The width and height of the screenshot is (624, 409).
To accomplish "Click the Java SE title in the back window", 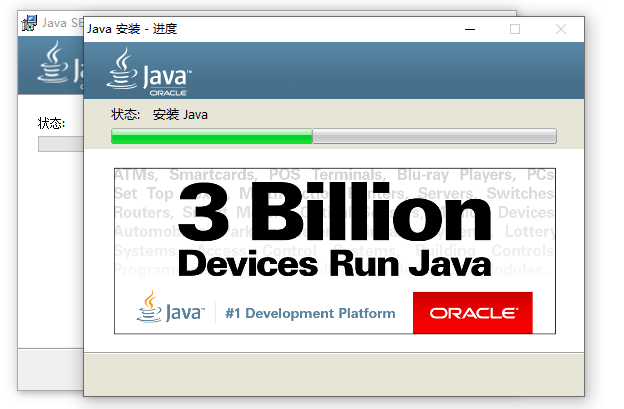I will click(x=62, y=23).
